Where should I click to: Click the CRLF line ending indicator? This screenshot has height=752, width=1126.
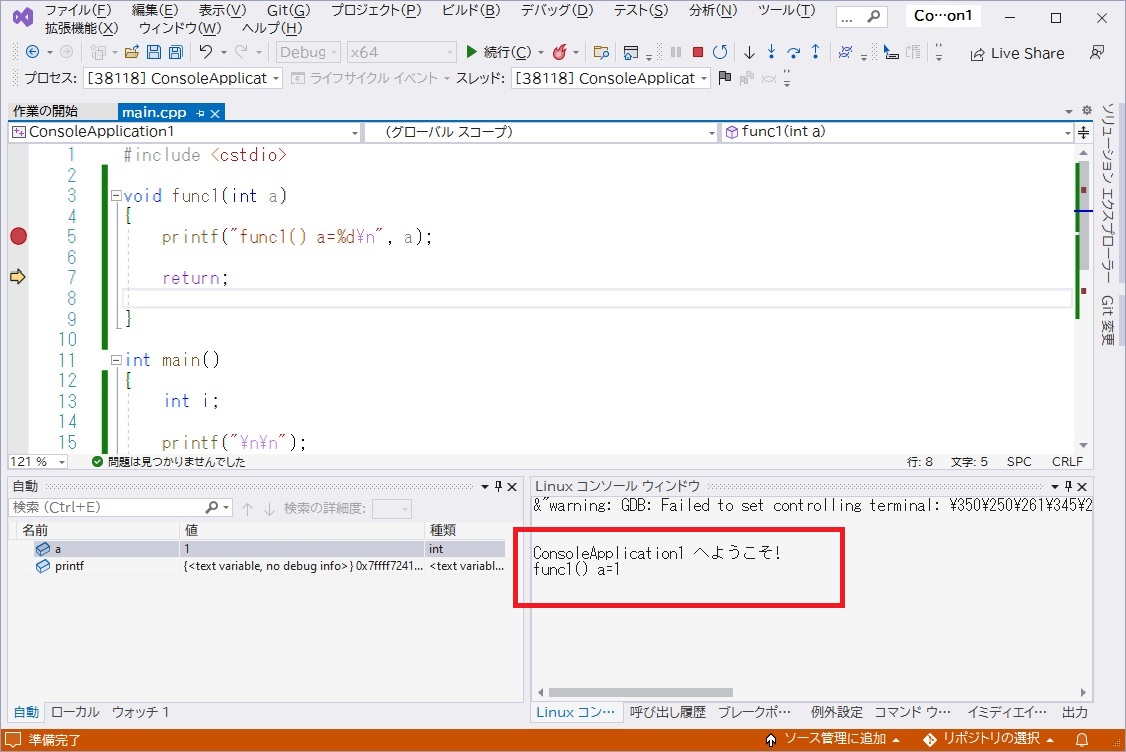tap(1067, 462)
